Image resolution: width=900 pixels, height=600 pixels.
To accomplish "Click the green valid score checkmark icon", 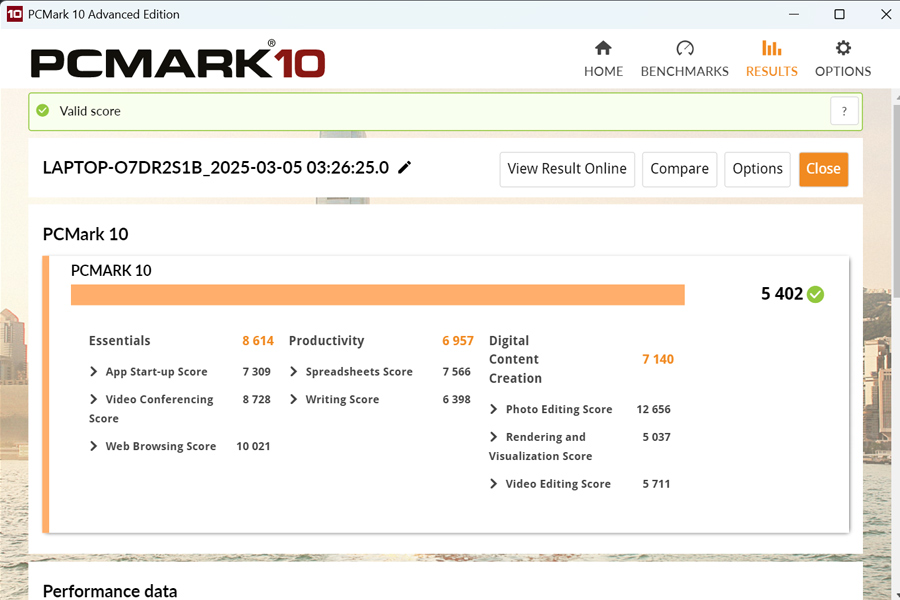I will pyautogui.click(x=42, y=110).
